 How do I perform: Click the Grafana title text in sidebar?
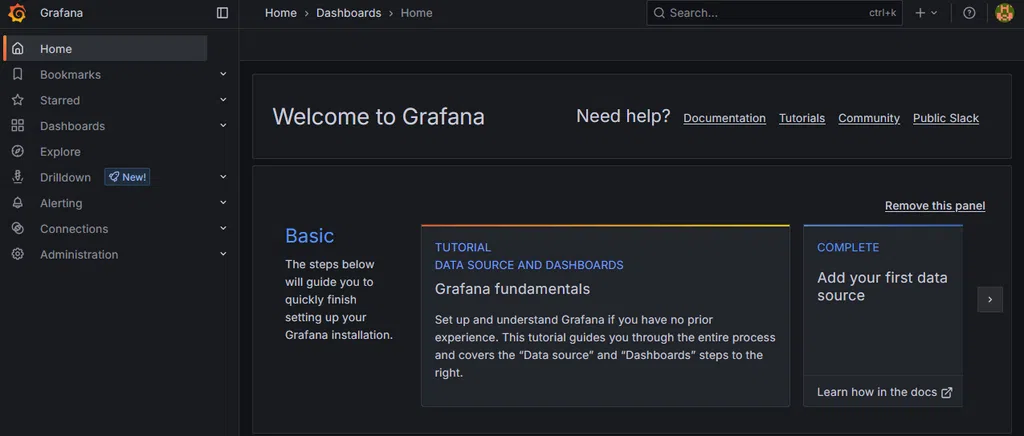(x=61, y=12)
